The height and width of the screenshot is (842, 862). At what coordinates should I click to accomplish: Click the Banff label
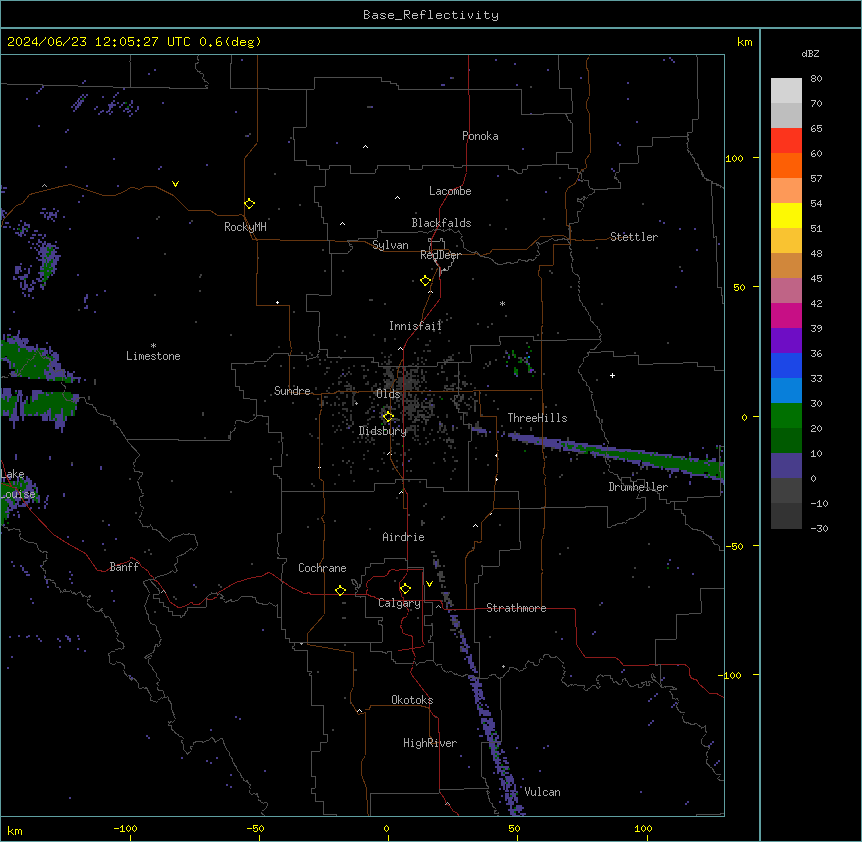click(x=124, y=567)
